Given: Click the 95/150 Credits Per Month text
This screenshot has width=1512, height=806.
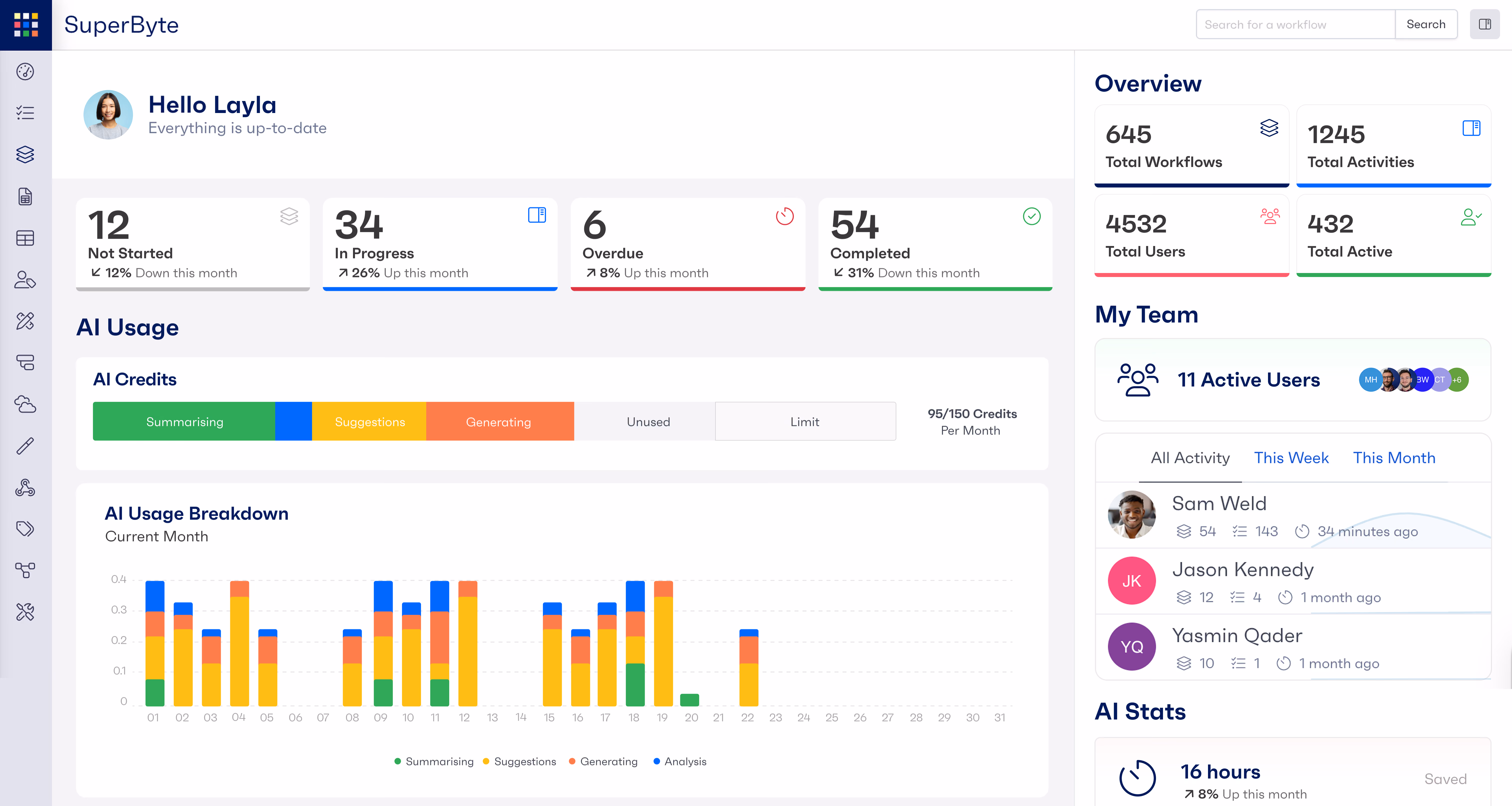Looking at the screenshot, I should coord(972,421).
